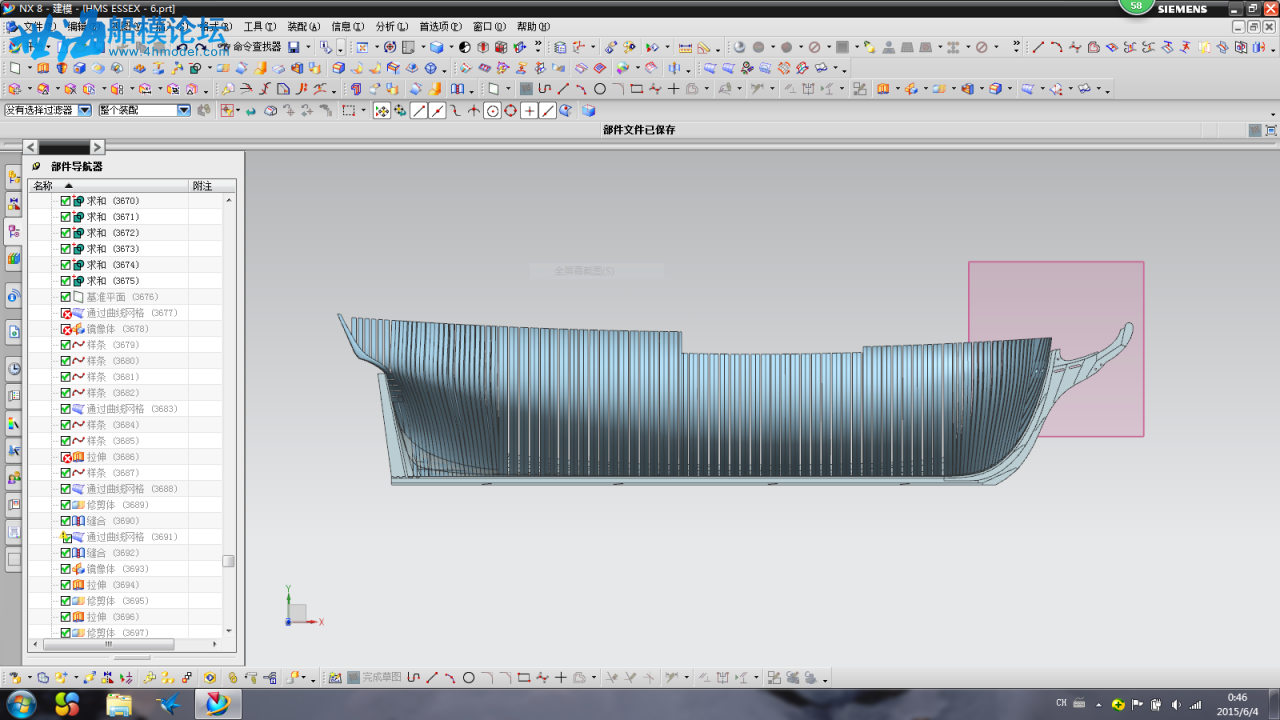The width and height of the screenshot is (1280, 720).
Task: Click the Windows Start button
Action: coord(20,704)
